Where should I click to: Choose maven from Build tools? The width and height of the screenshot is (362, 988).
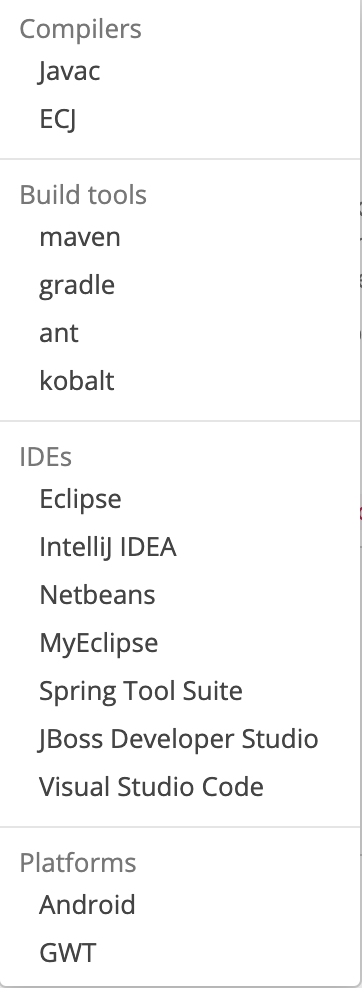pyautogui.click(x=79, y=237)
